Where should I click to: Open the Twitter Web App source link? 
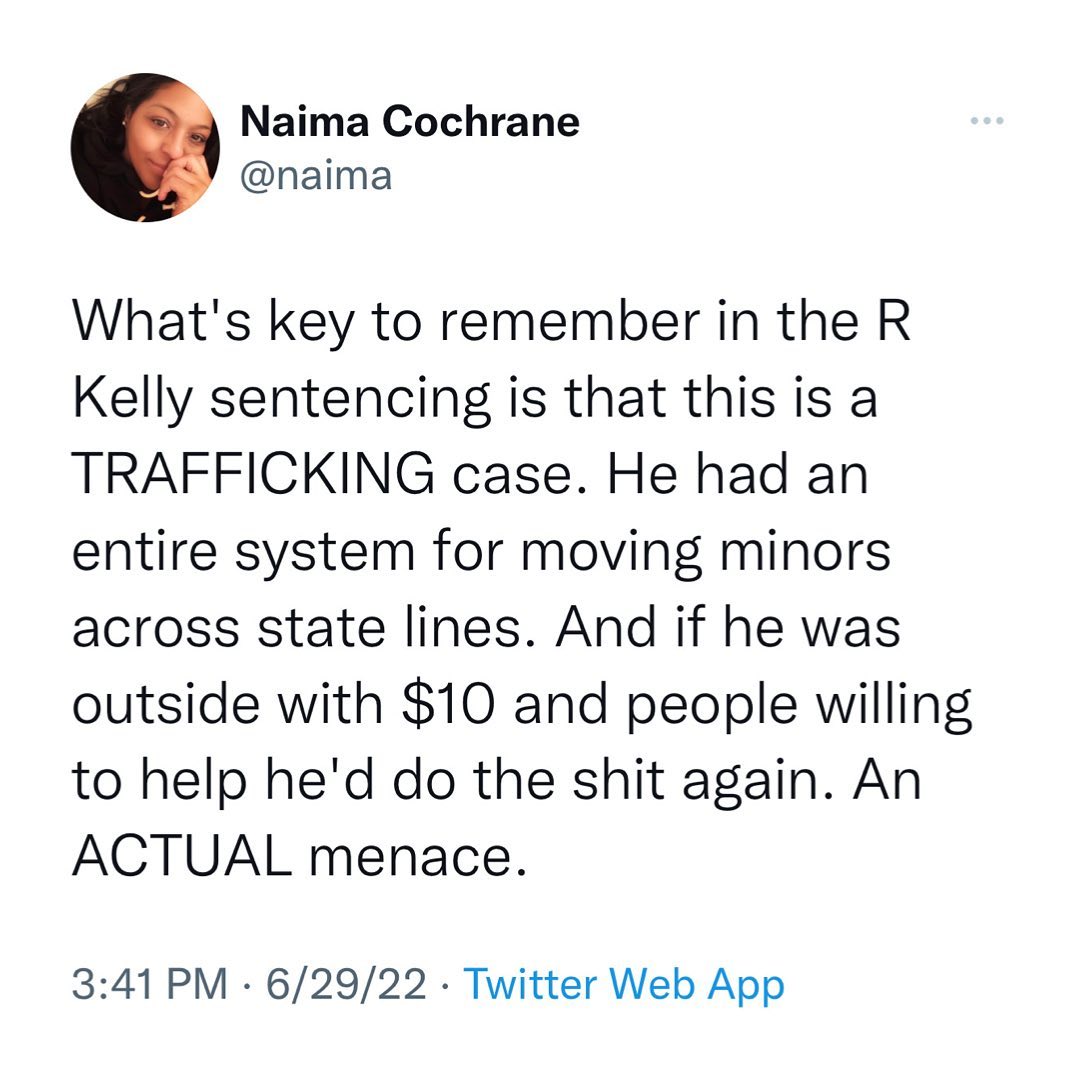pyautogui.click(x=624, y=984)
